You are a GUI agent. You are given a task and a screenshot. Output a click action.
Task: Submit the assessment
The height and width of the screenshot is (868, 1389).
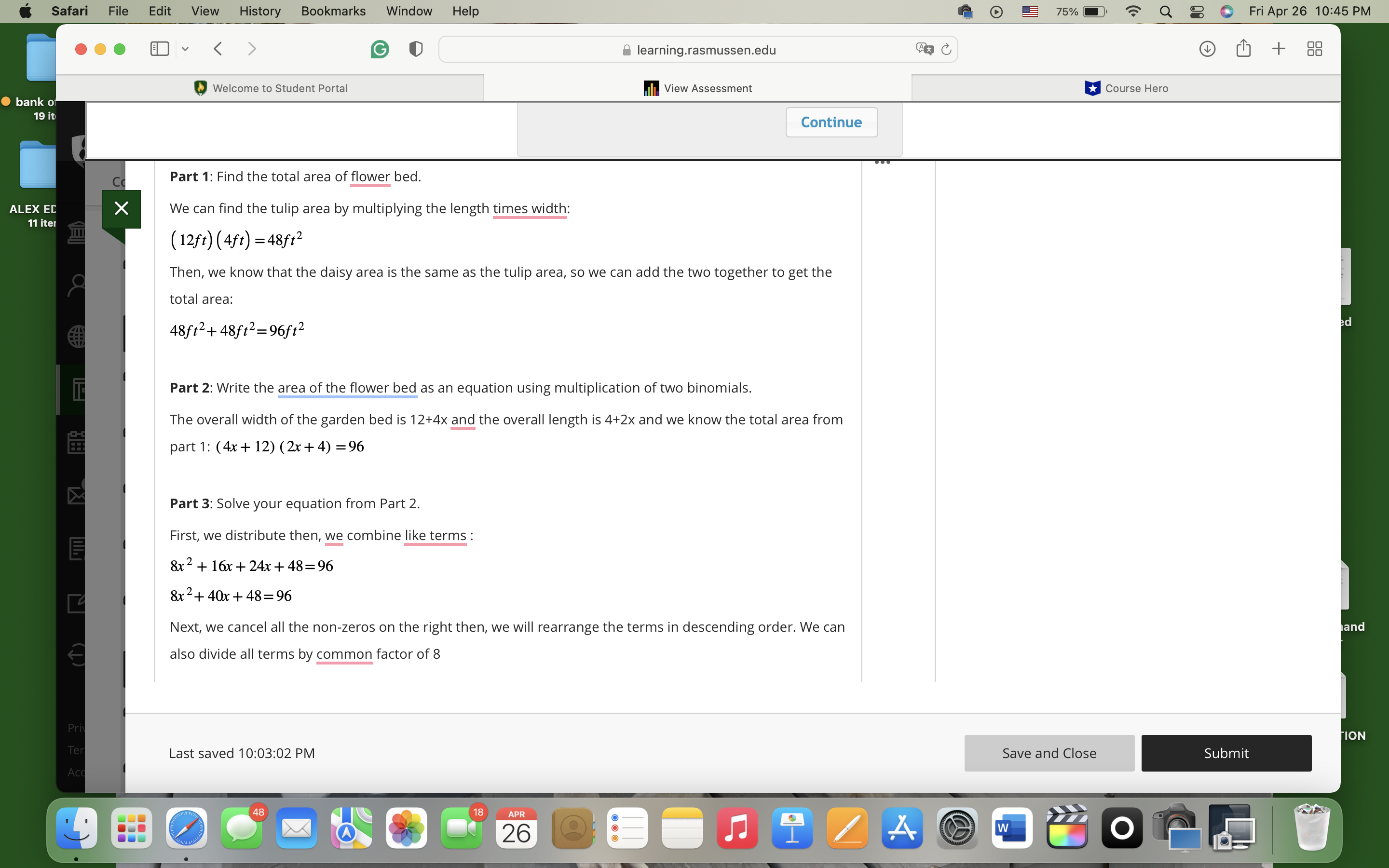pyautogui.click(x=1226, y=753)
